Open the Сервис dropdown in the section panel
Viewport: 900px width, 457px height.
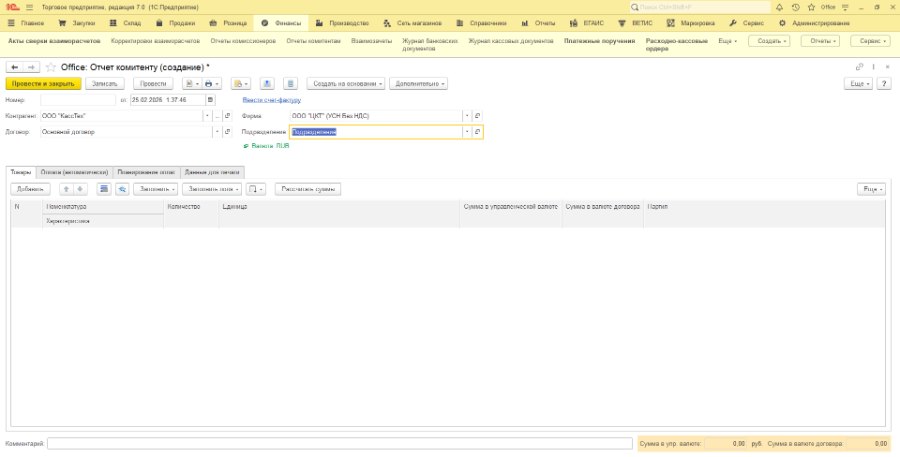tap(870, 41)
